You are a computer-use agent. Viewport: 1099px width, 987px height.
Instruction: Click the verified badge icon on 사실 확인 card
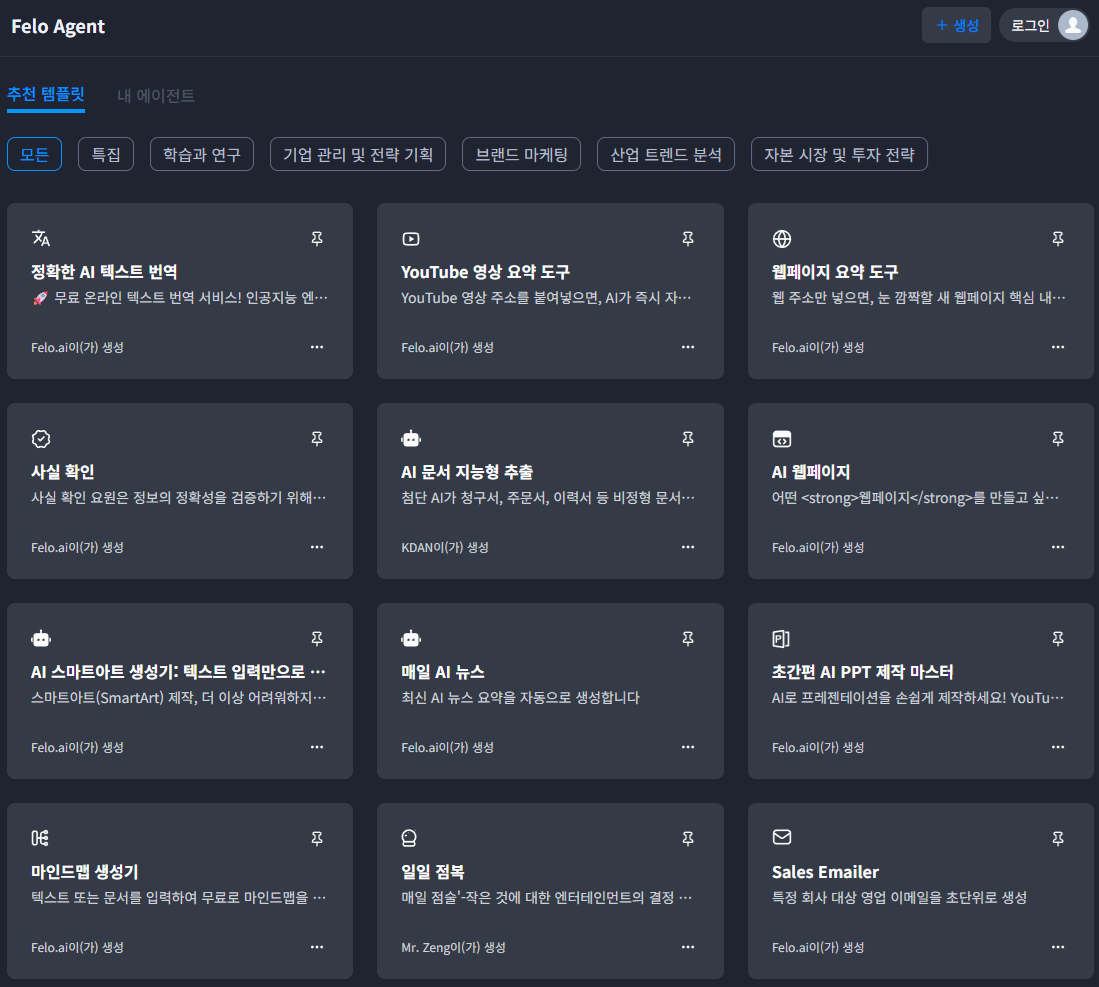click(41, 438)
